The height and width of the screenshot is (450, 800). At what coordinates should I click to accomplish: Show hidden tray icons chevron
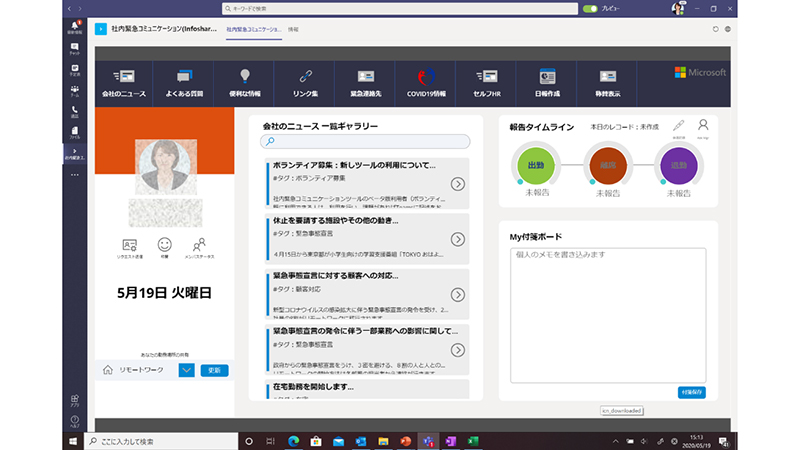[x=615, y=441]
